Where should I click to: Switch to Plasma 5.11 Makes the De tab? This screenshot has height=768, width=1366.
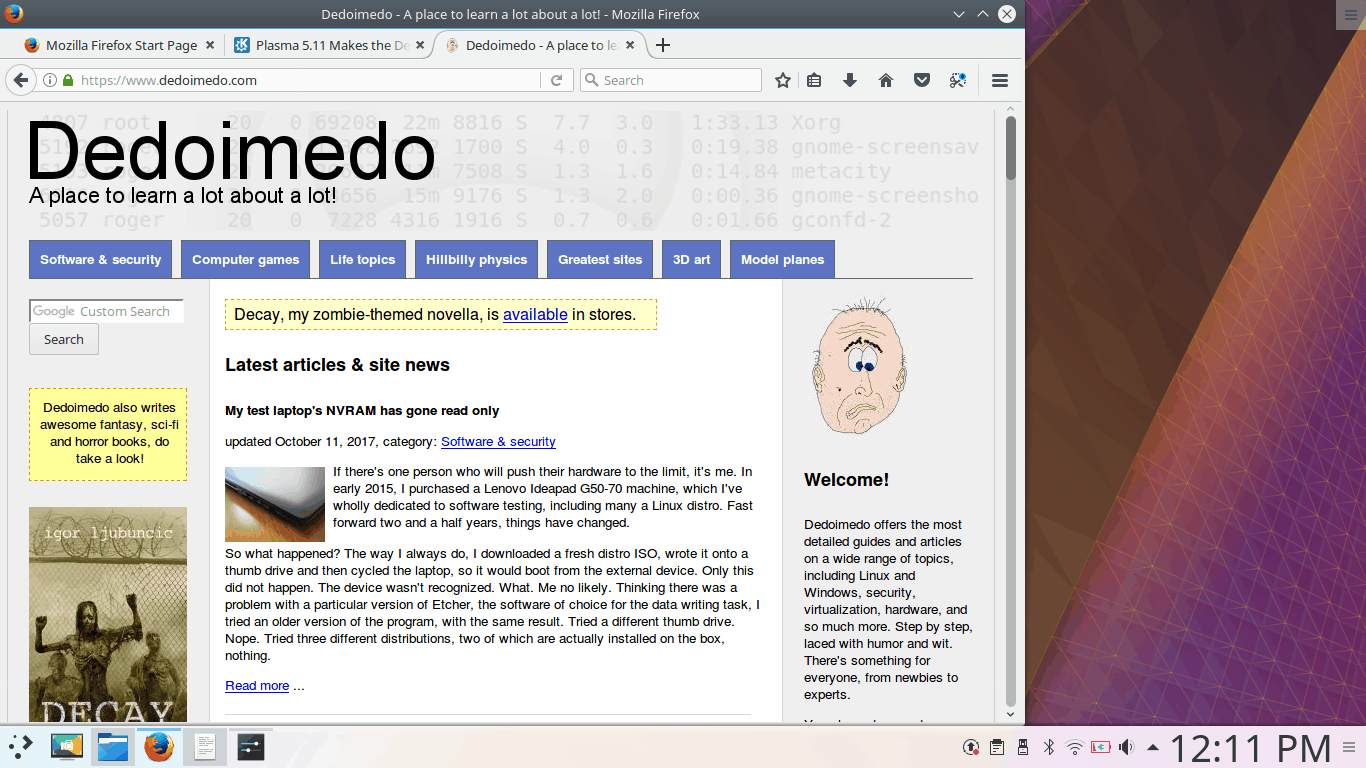pyautogui.click(x=330, y=45)
